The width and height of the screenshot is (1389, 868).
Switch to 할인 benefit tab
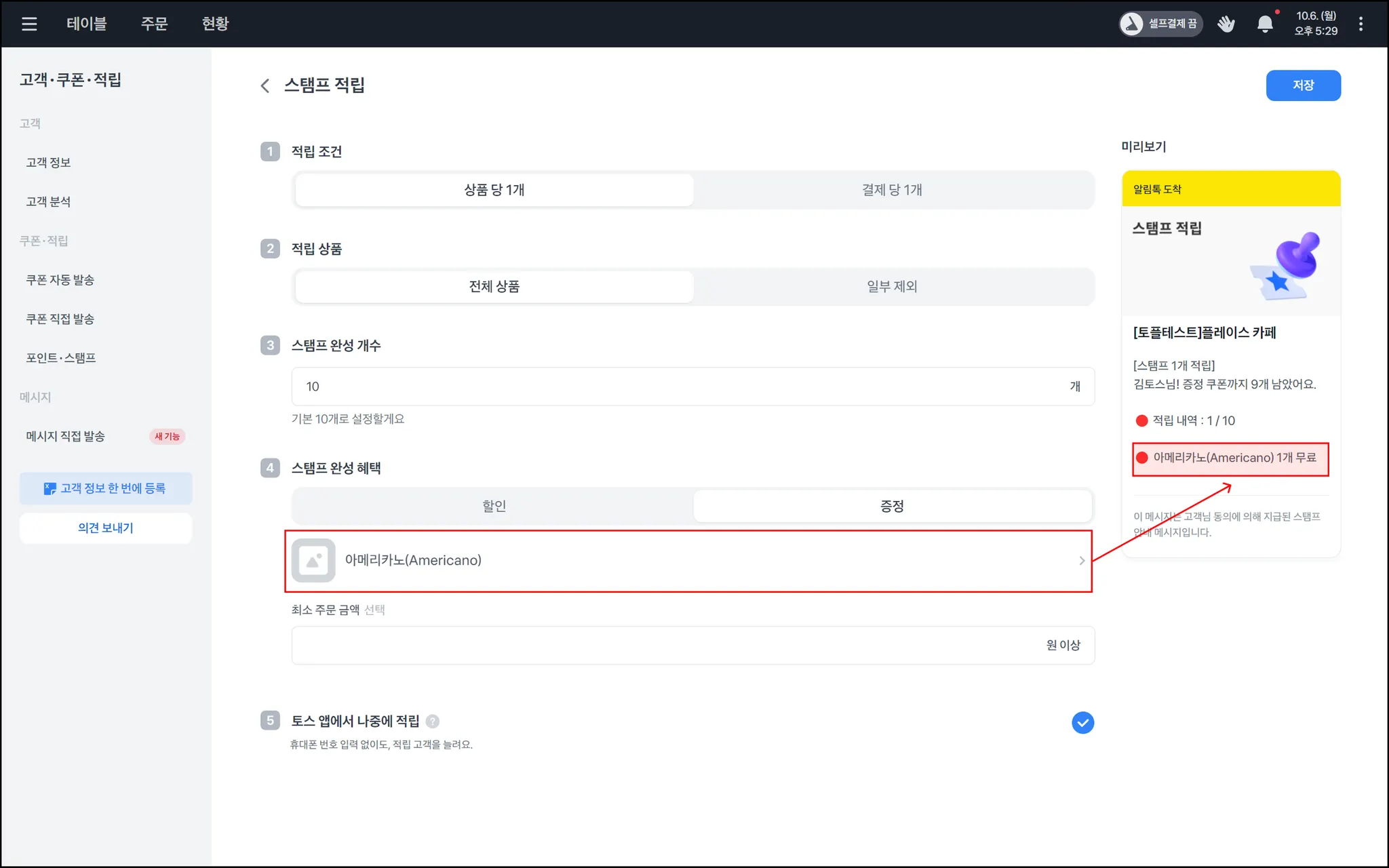tap(494, 506)
